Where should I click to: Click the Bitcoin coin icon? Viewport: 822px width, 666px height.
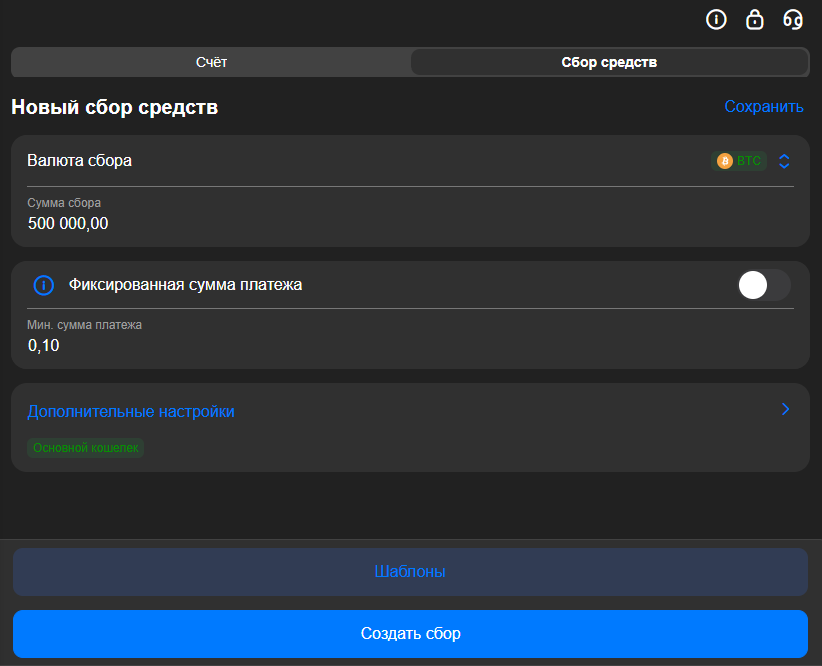(724, 161)
